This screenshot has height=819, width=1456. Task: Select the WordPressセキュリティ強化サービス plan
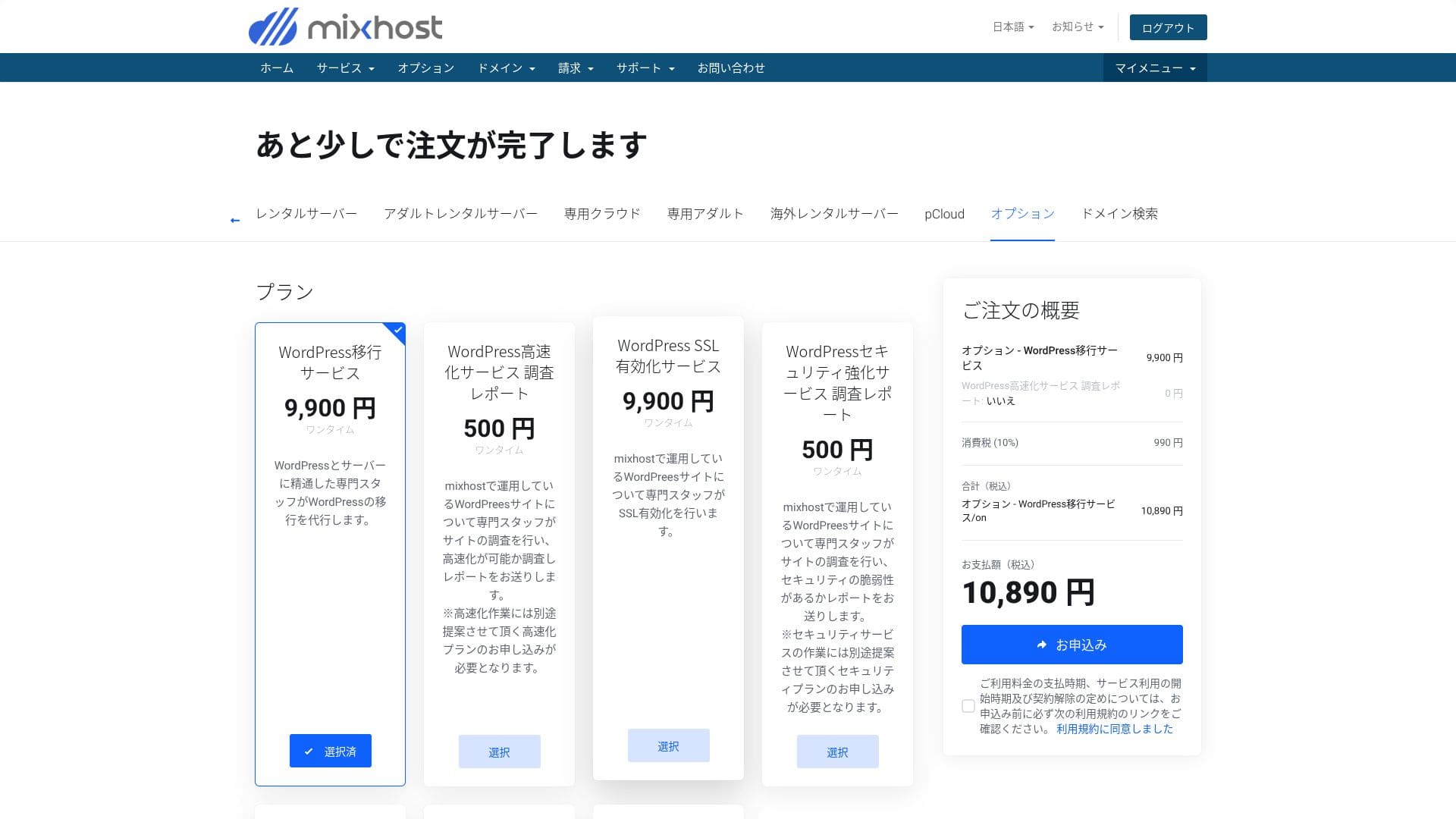tap(837, 752)
